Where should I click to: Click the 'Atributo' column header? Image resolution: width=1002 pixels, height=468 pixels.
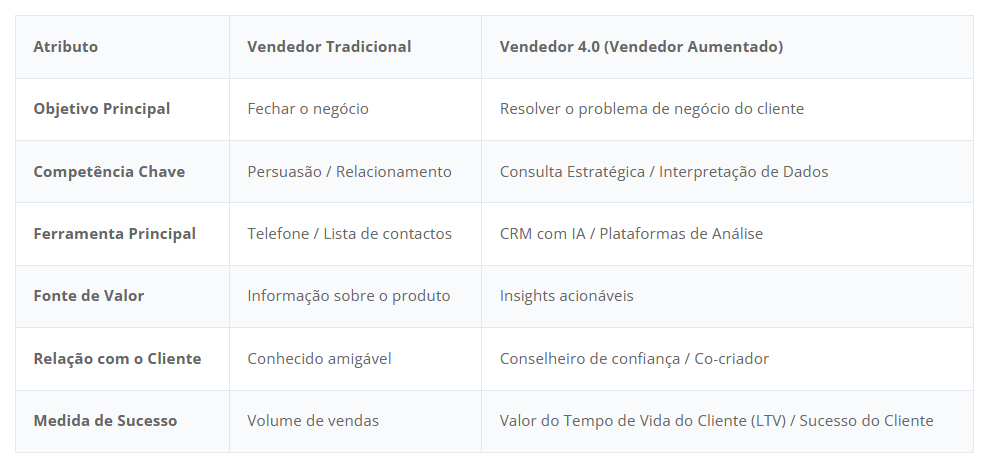(66, 47)
